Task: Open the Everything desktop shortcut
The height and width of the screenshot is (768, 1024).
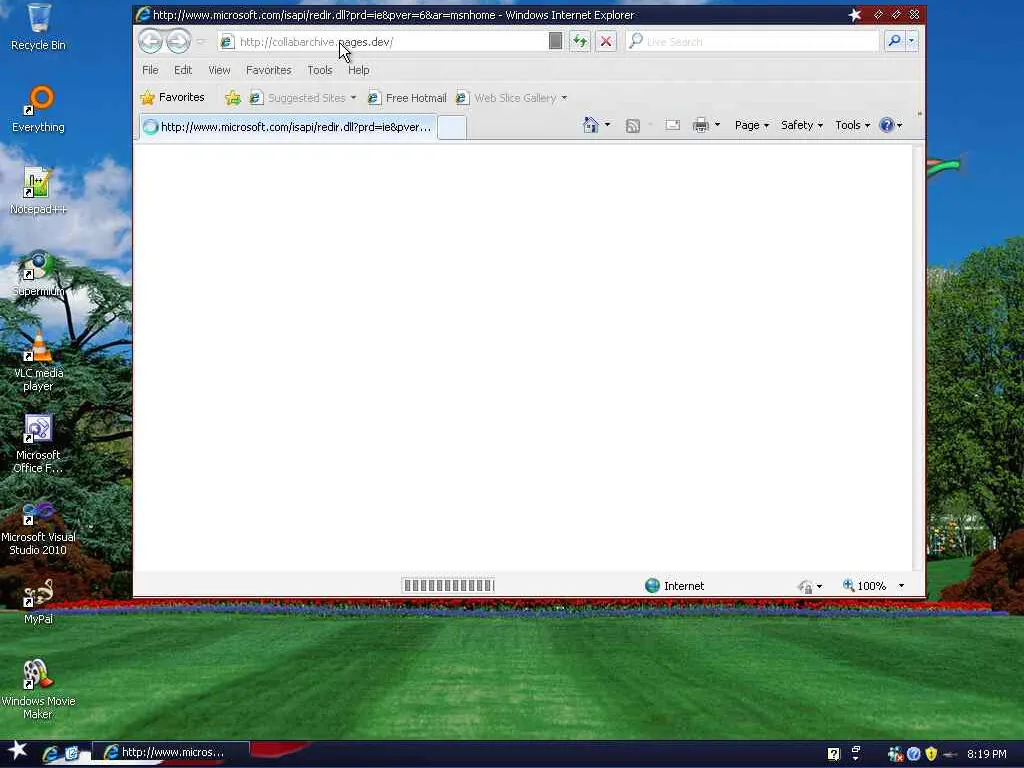Action: pos(39,109)
